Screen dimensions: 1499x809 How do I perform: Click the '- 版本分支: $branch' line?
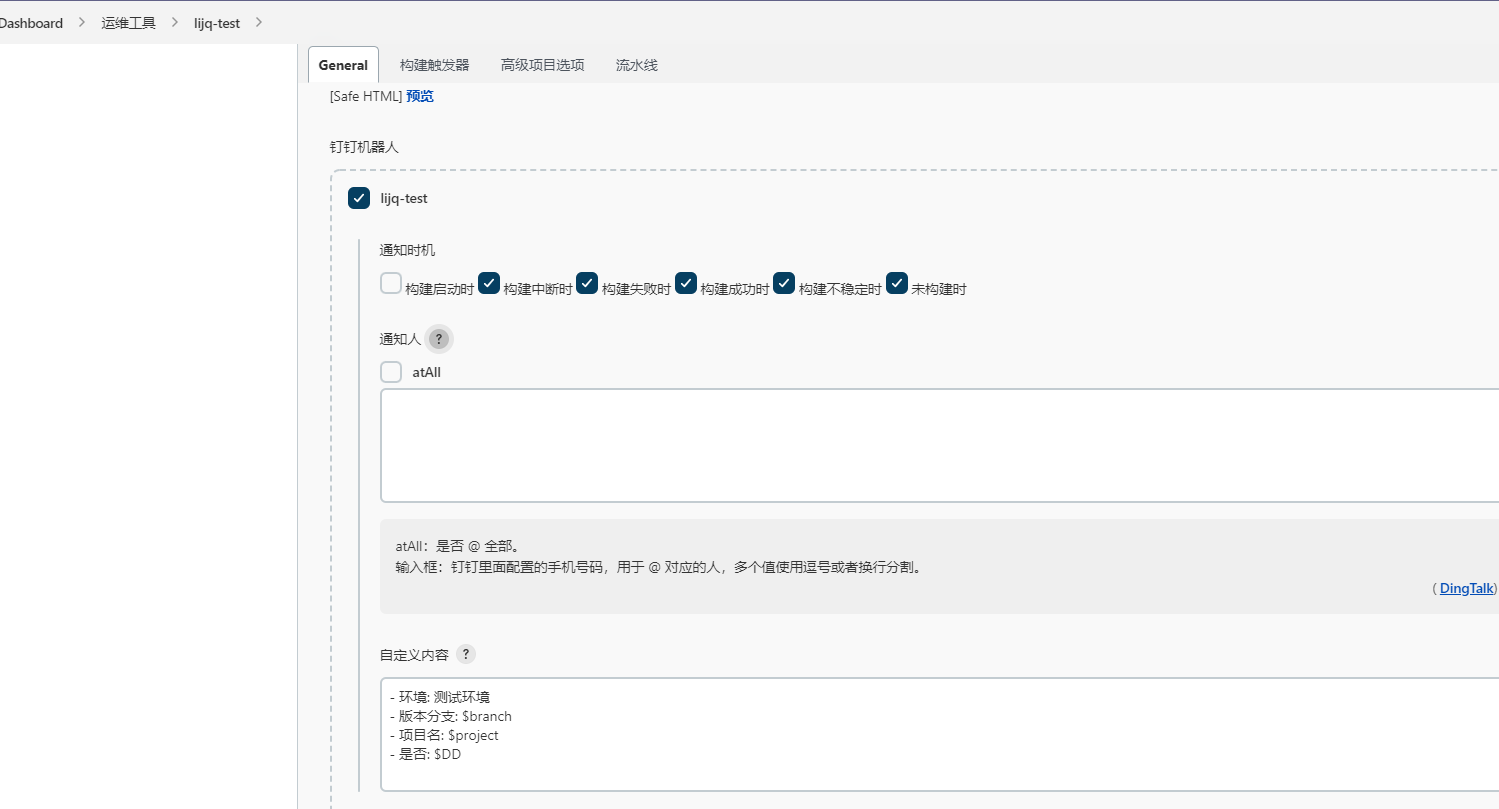pyautogui.click(x=451, y=716)
